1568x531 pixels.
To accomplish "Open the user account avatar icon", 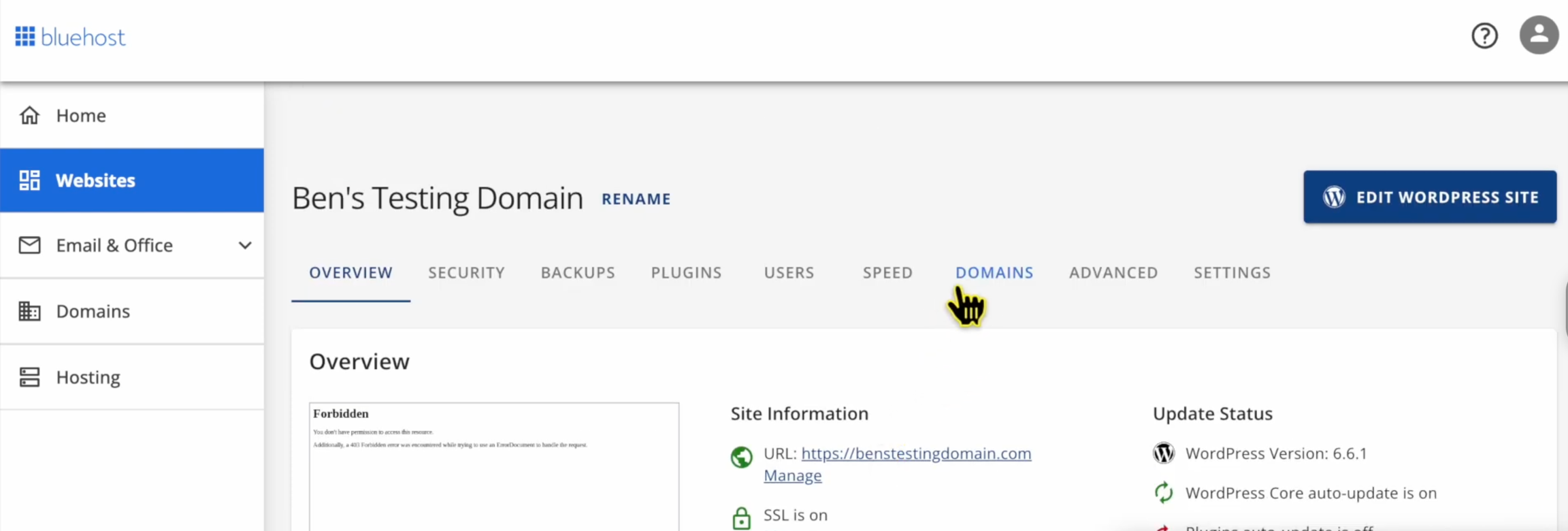I will (1539, 35).
